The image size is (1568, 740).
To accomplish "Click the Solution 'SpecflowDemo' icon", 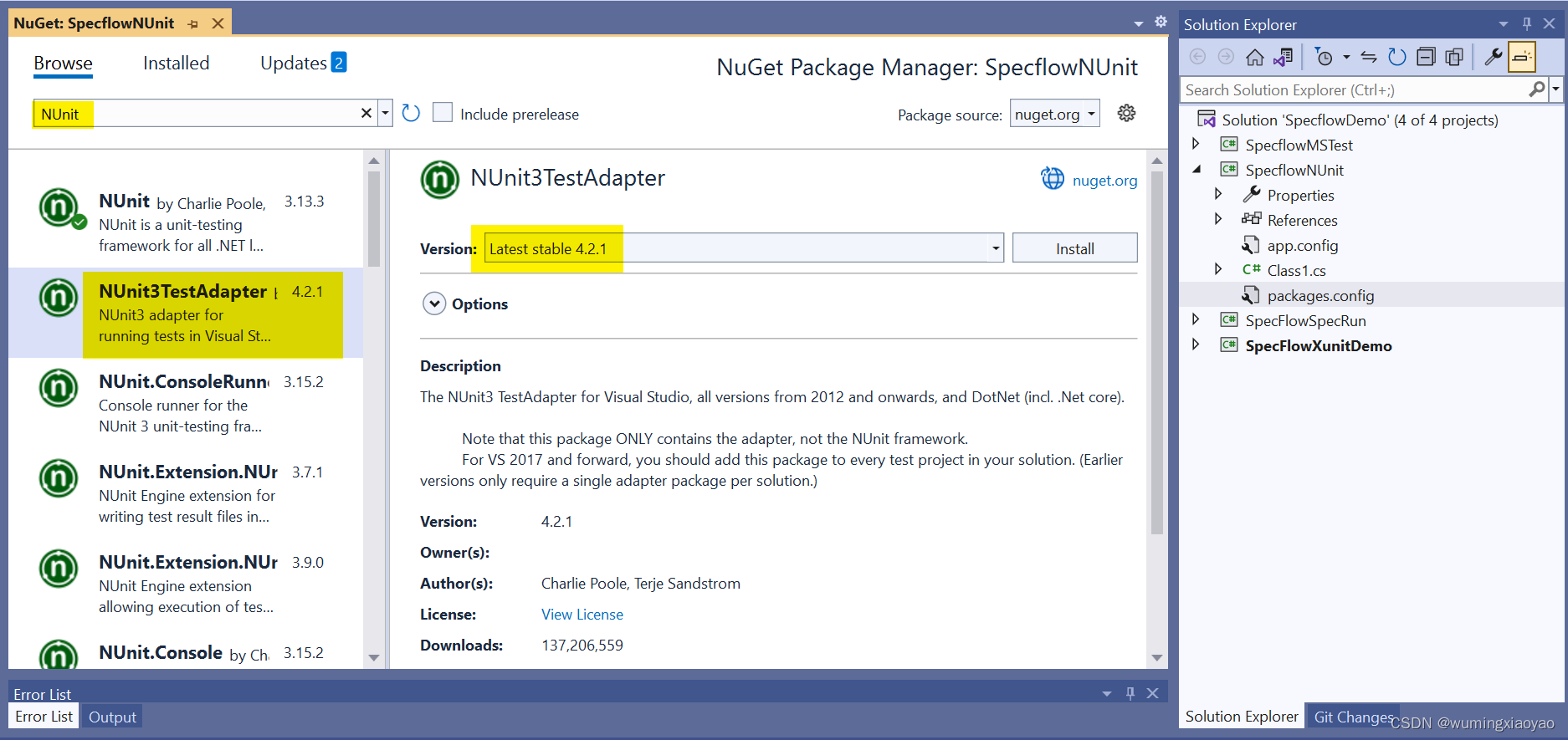I will [1207, 119].
